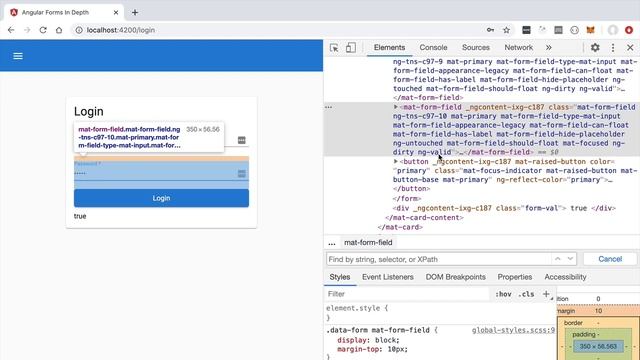This screenshot has height=360, width=640.
Task: Toggle the device toolbar in DevTools
Action: click(x=351, y=48)
